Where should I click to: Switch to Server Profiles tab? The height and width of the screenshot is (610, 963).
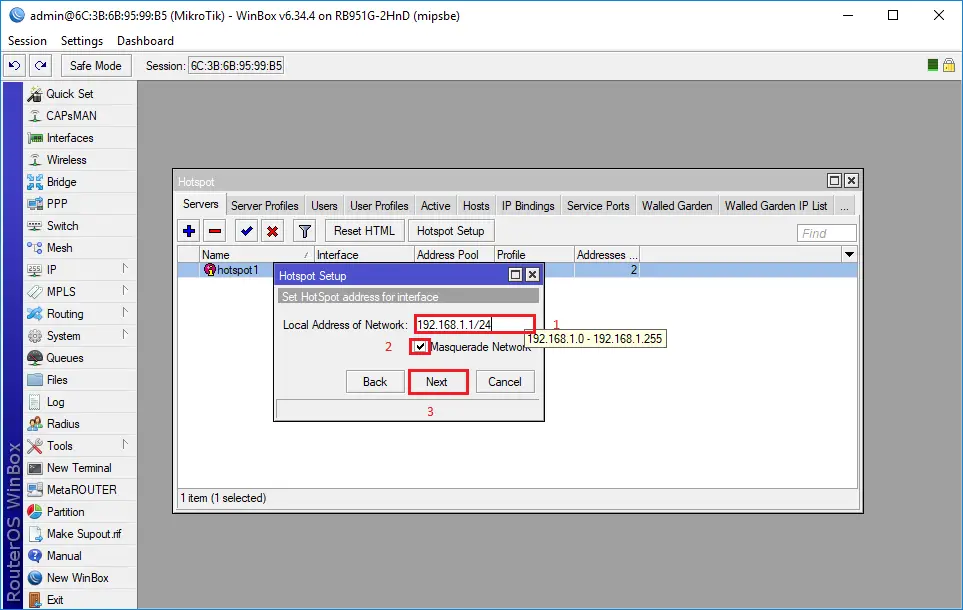pyautogui.click(x=265, y=206)
